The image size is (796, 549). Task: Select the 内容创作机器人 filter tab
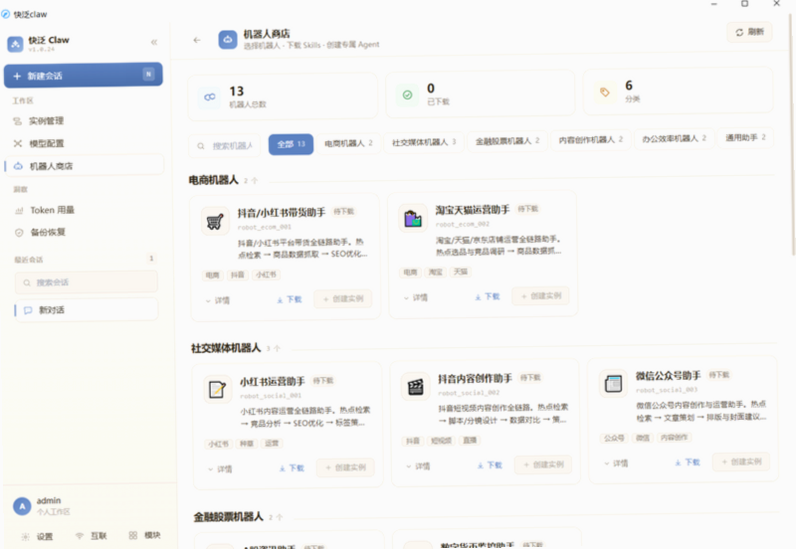tap(590, 140)
